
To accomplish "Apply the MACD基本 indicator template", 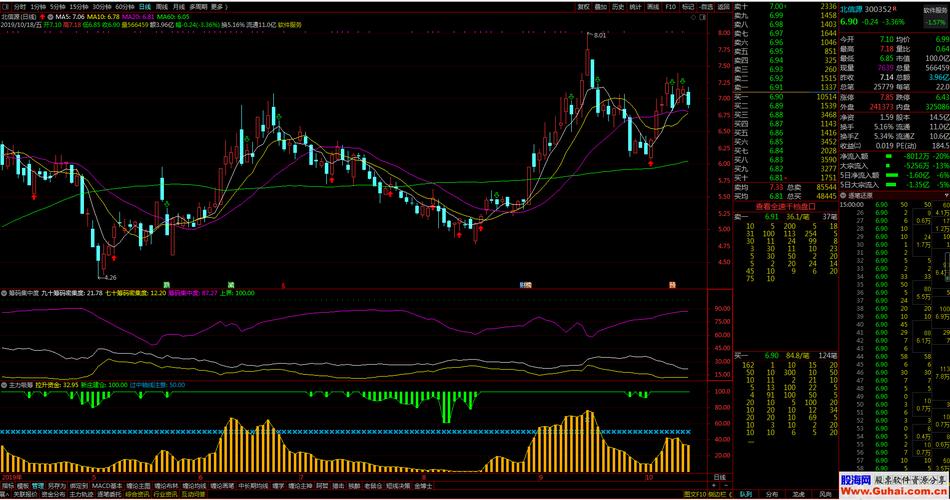I will click(x=107, y=485).
